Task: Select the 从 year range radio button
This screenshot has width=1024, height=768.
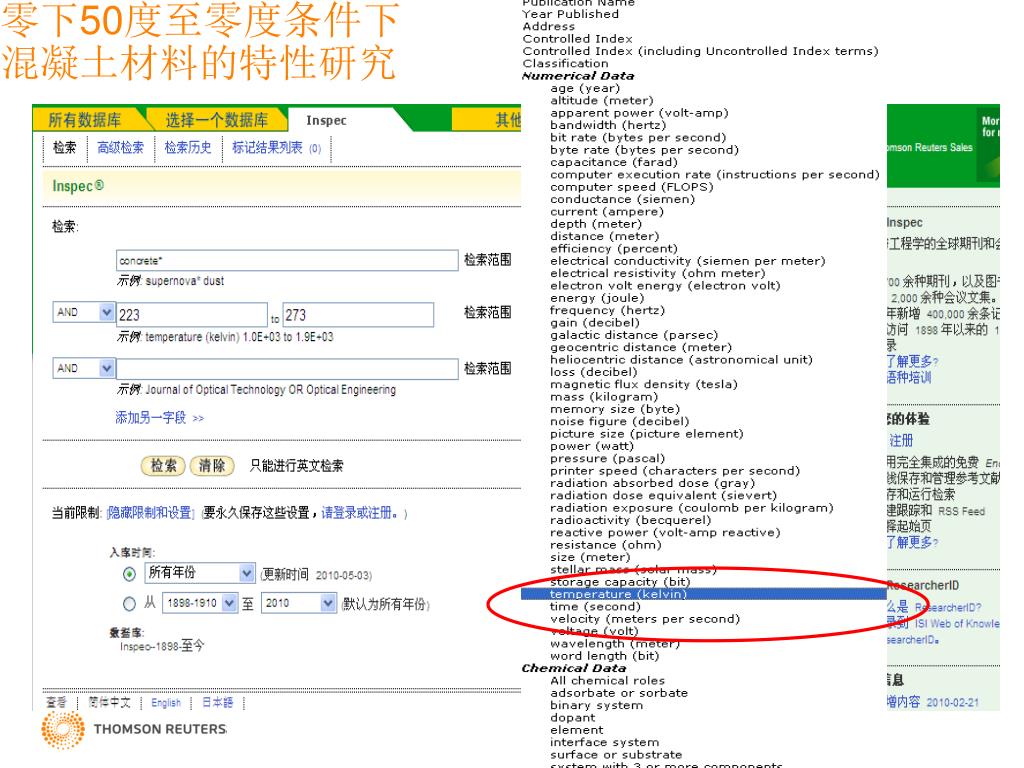Action: tap(129, 603)
